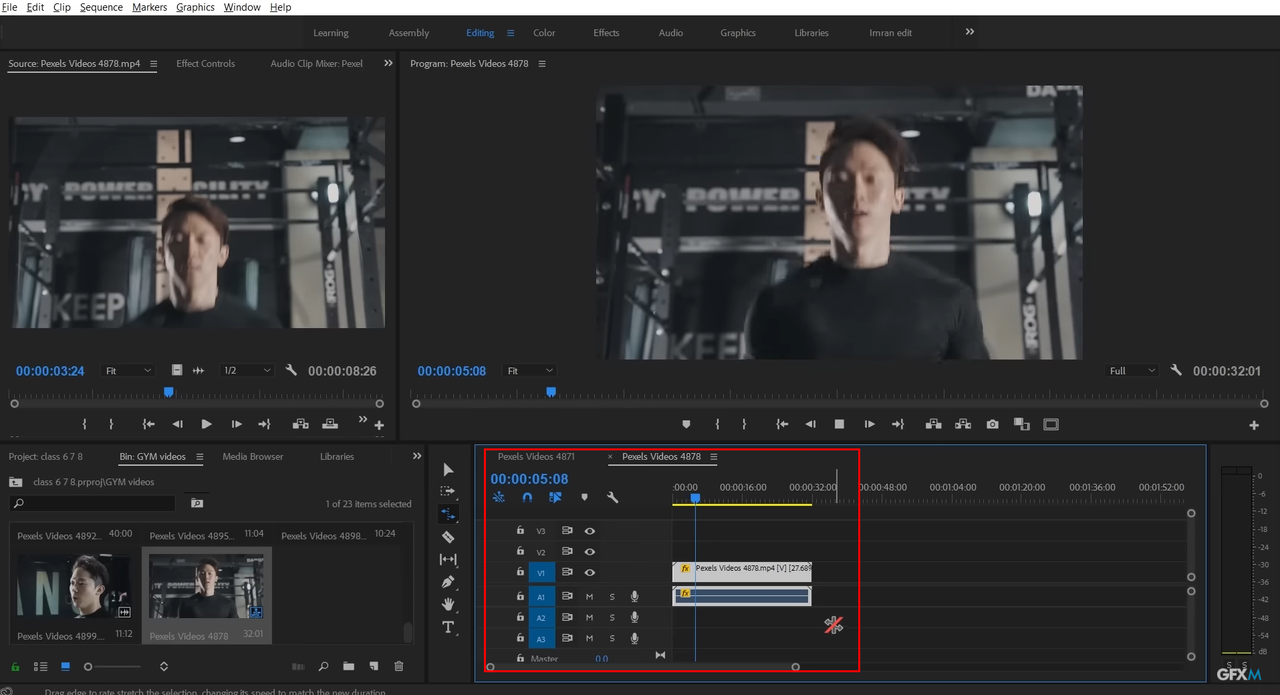Switch to Effect Controls tab
The width and height of the screenshot is (1280, 695).
point(205,63)
